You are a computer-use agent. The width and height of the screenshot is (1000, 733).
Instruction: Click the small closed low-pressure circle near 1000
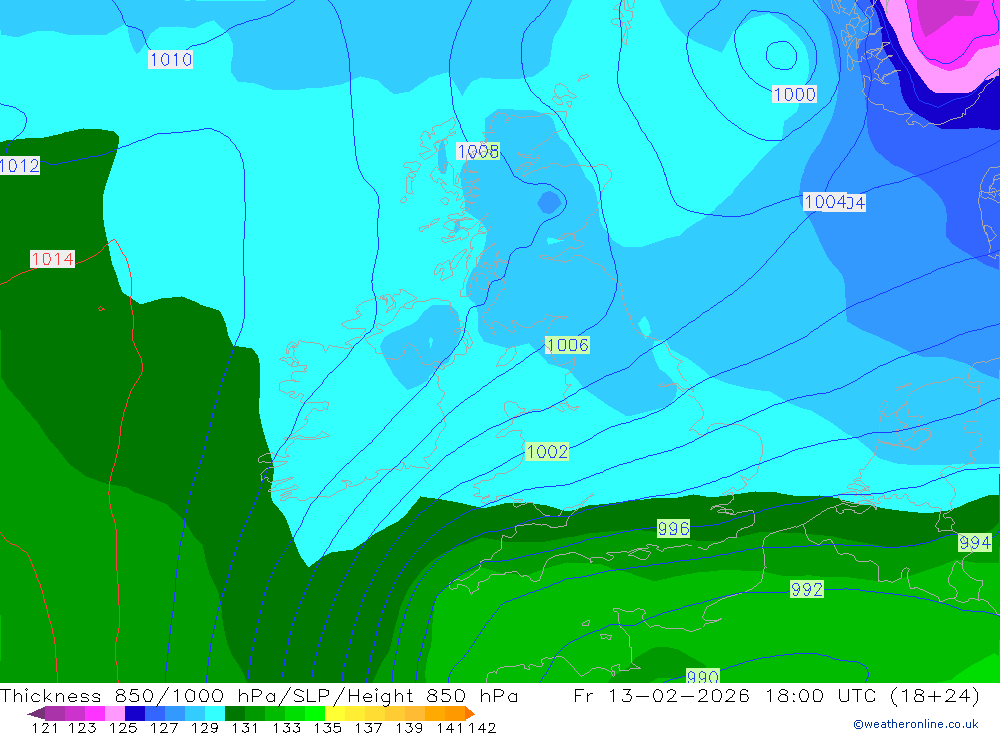click(781, 55)
